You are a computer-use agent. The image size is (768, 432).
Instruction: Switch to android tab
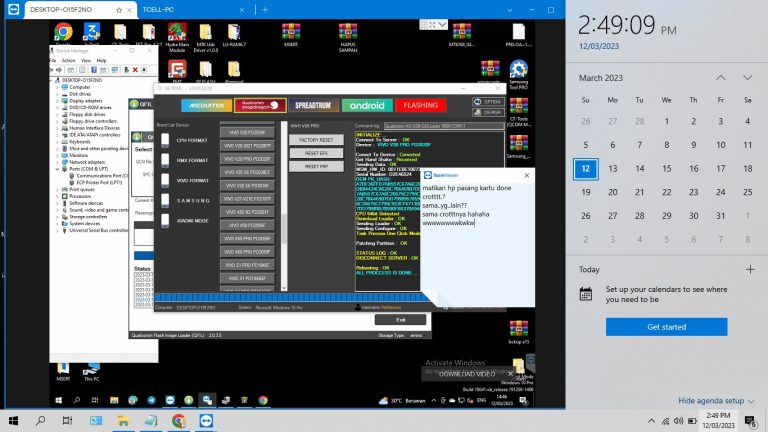click(367, 105)
